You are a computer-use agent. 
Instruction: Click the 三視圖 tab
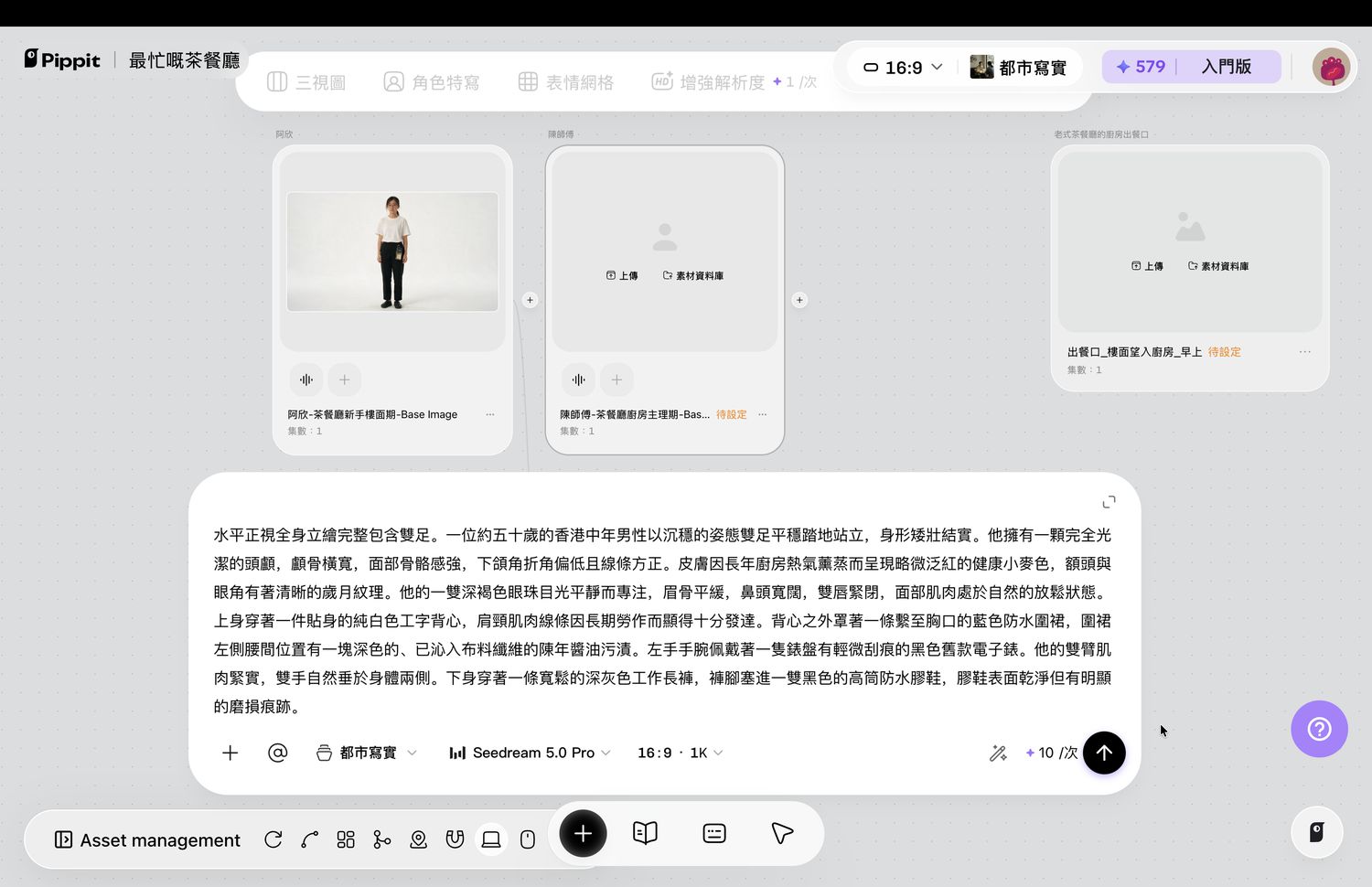pos(306,82)
